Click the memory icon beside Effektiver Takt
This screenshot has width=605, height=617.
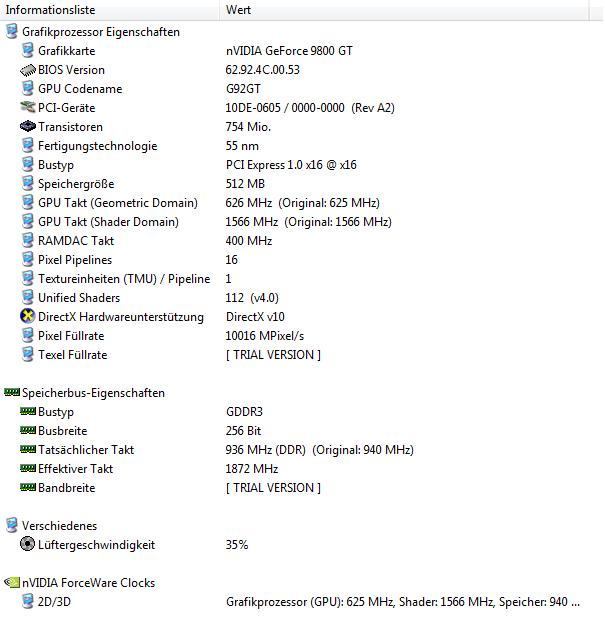click(28, 468)
